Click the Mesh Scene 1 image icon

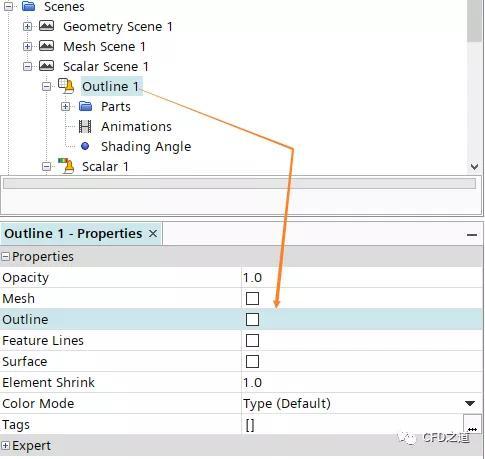tap(46, 46)
